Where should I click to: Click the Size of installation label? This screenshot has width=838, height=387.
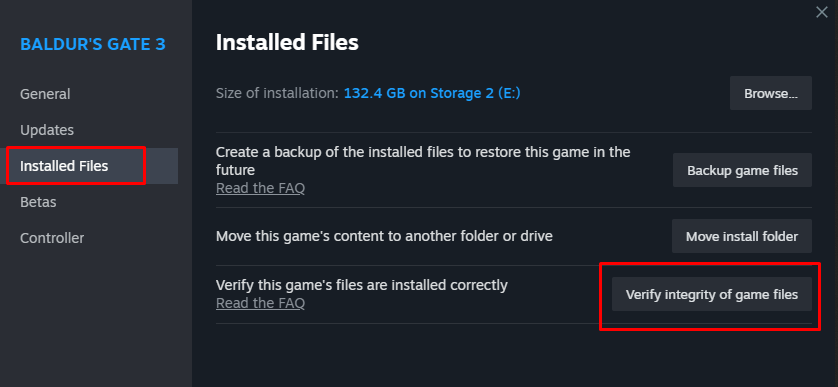(x=277, y=94)
